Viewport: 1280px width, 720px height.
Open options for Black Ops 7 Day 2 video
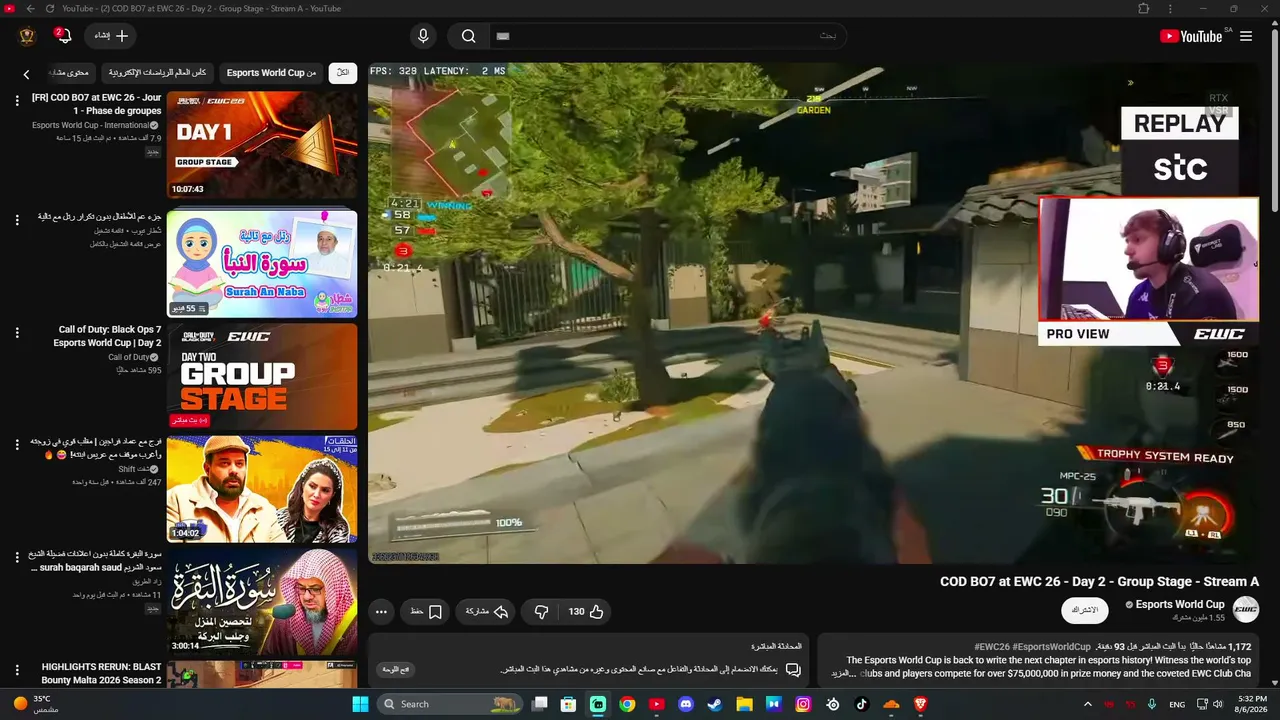pyautogui.click(x=17, y=333)
